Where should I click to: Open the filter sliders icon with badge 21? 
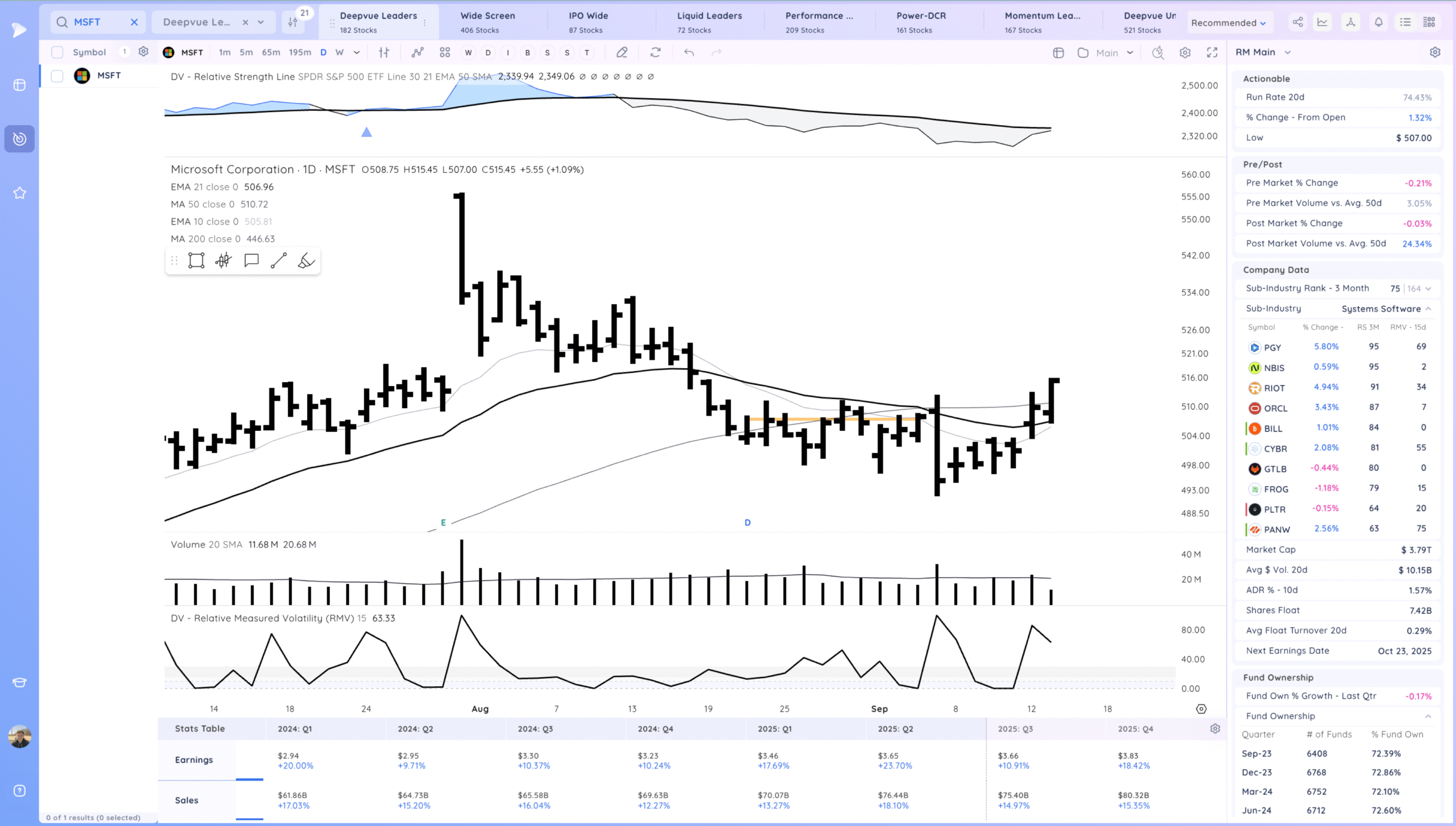click(293, 22)
